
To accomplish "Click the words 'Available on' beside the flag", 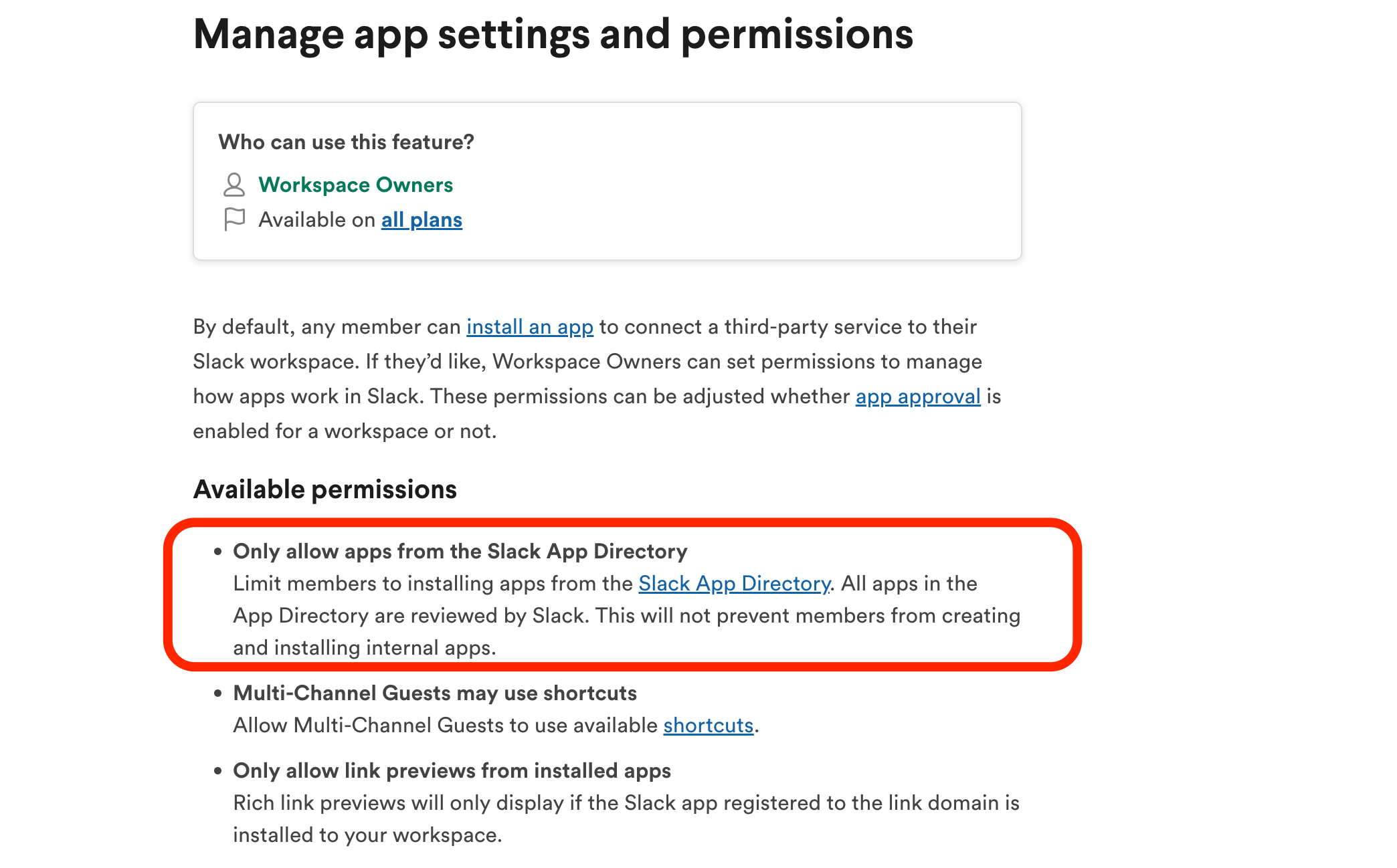I will tap(317, 219).
